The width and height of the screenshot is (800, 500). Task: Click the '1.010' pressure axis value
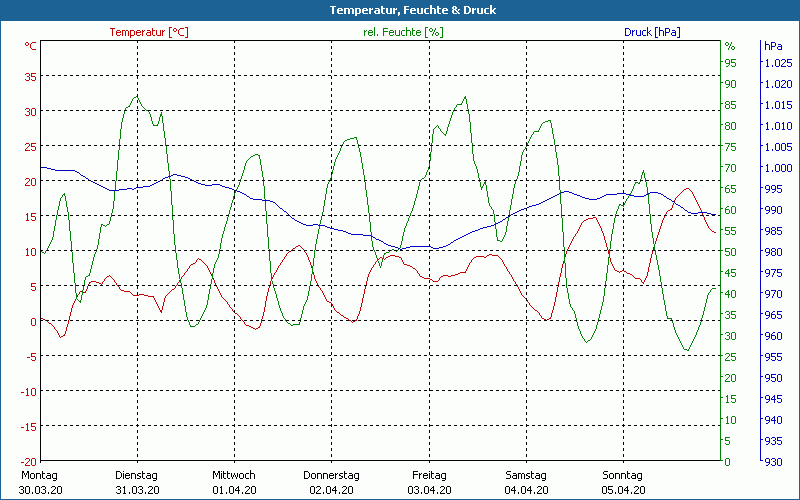[778, 126]
